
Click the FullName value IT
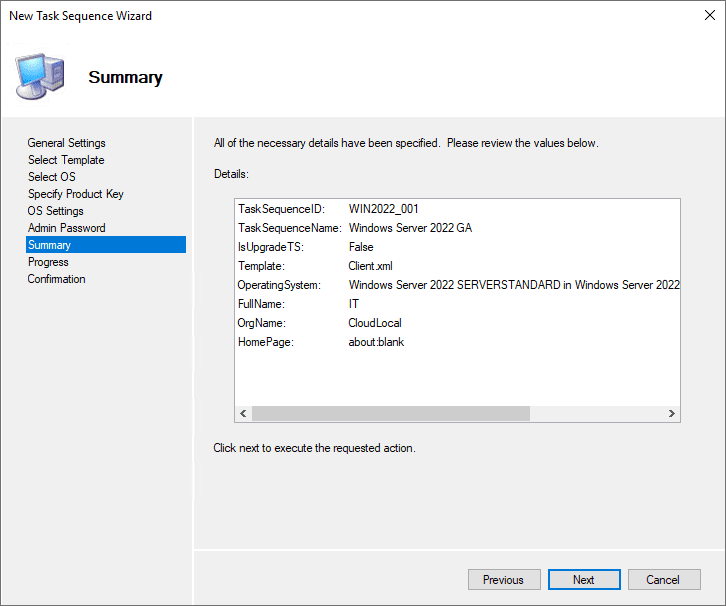click(x=353, y=304)
